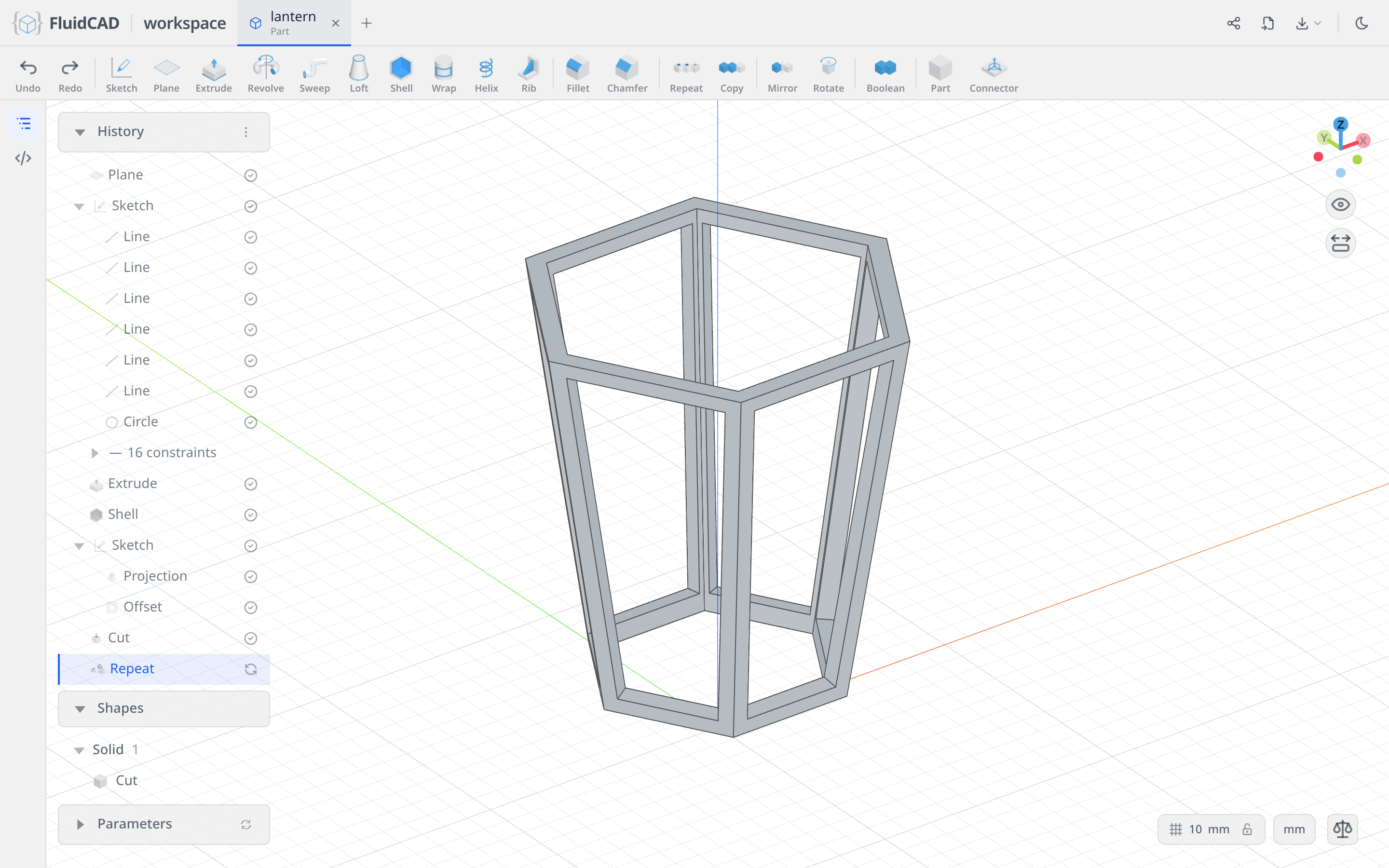The height and width of the screenshot is (868, 1389).
Task: Collapse the Solid 1 tree node
Action: click(x=79, y=750)
